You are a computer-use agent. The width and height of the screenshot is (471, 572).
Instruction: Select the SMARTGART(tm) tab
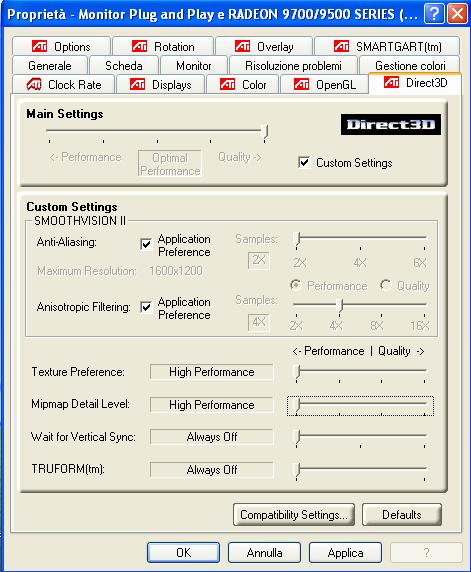(387, 46)
